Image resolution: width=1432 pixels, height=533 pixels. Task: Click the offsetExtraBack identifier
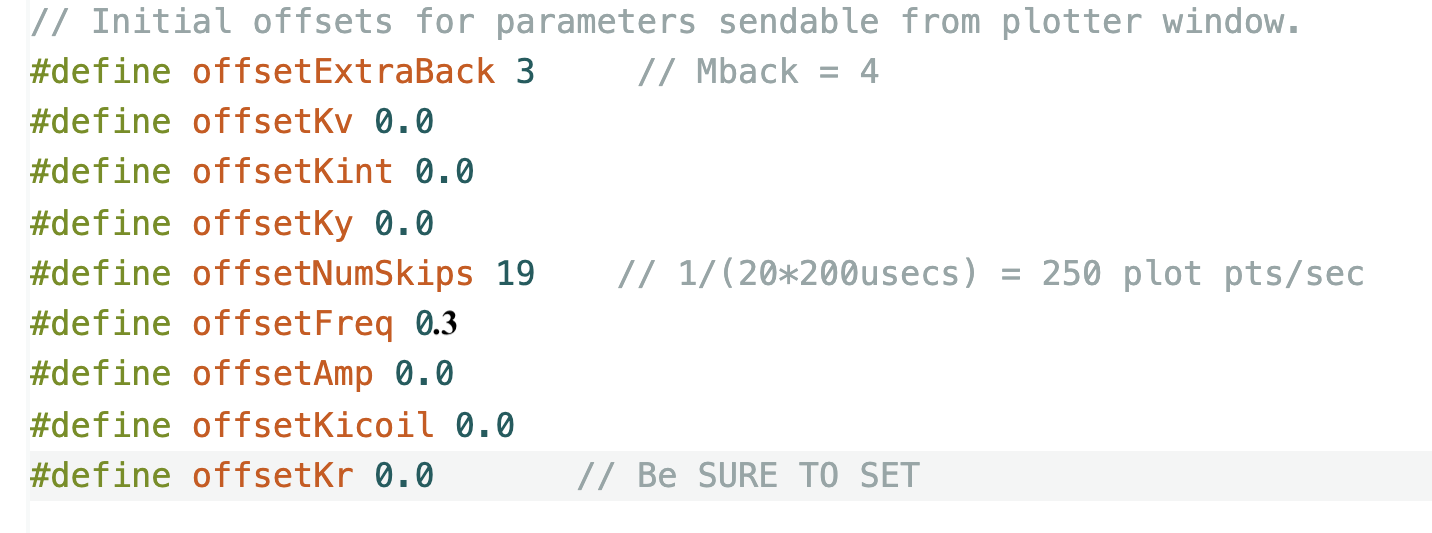click(343, 72)
